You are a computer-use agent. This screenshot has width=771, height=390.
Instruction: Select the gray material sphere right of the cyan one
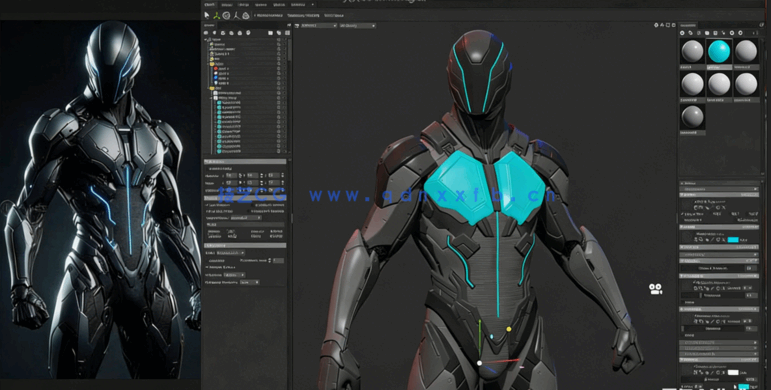746,52
